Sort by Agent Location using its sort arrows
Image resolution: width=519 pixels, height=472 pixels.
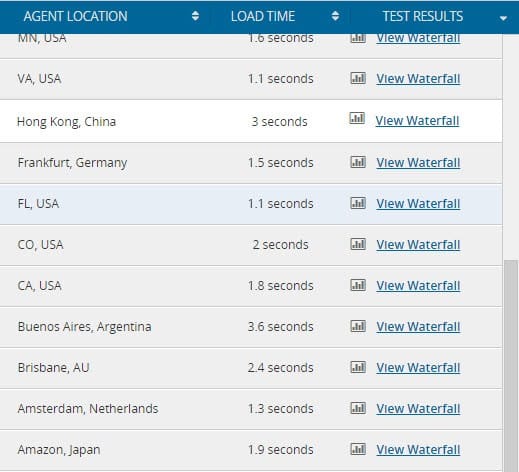click(x=195, y=16)
